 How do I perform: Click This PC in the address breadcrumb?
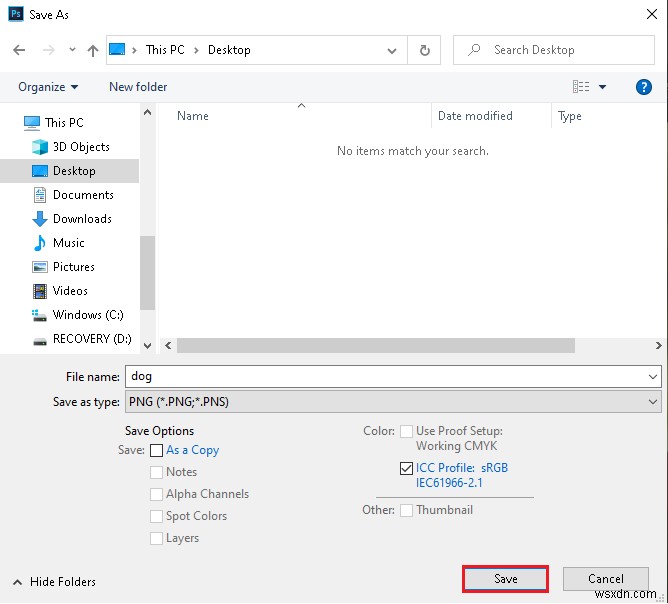165,50
